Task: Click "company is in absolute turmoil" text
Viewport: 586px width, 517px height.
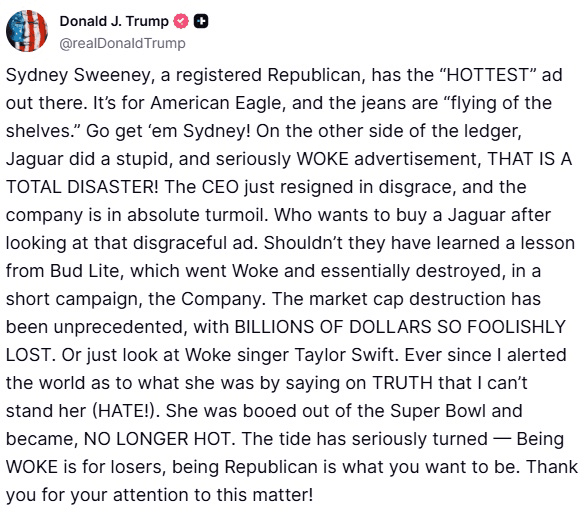Action: (x=137, y=216)
